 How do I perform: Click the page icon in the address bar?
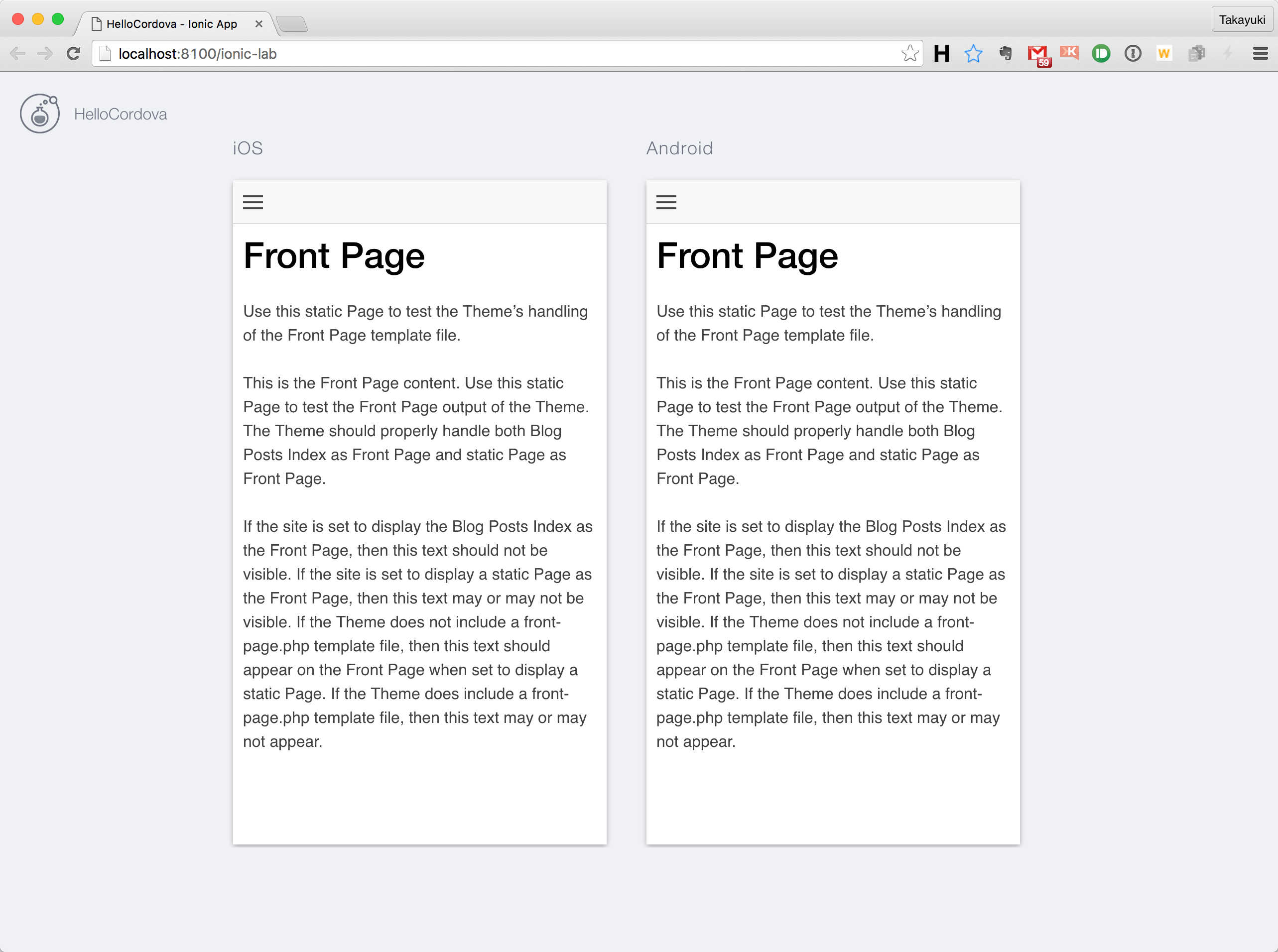coord(105,54)
